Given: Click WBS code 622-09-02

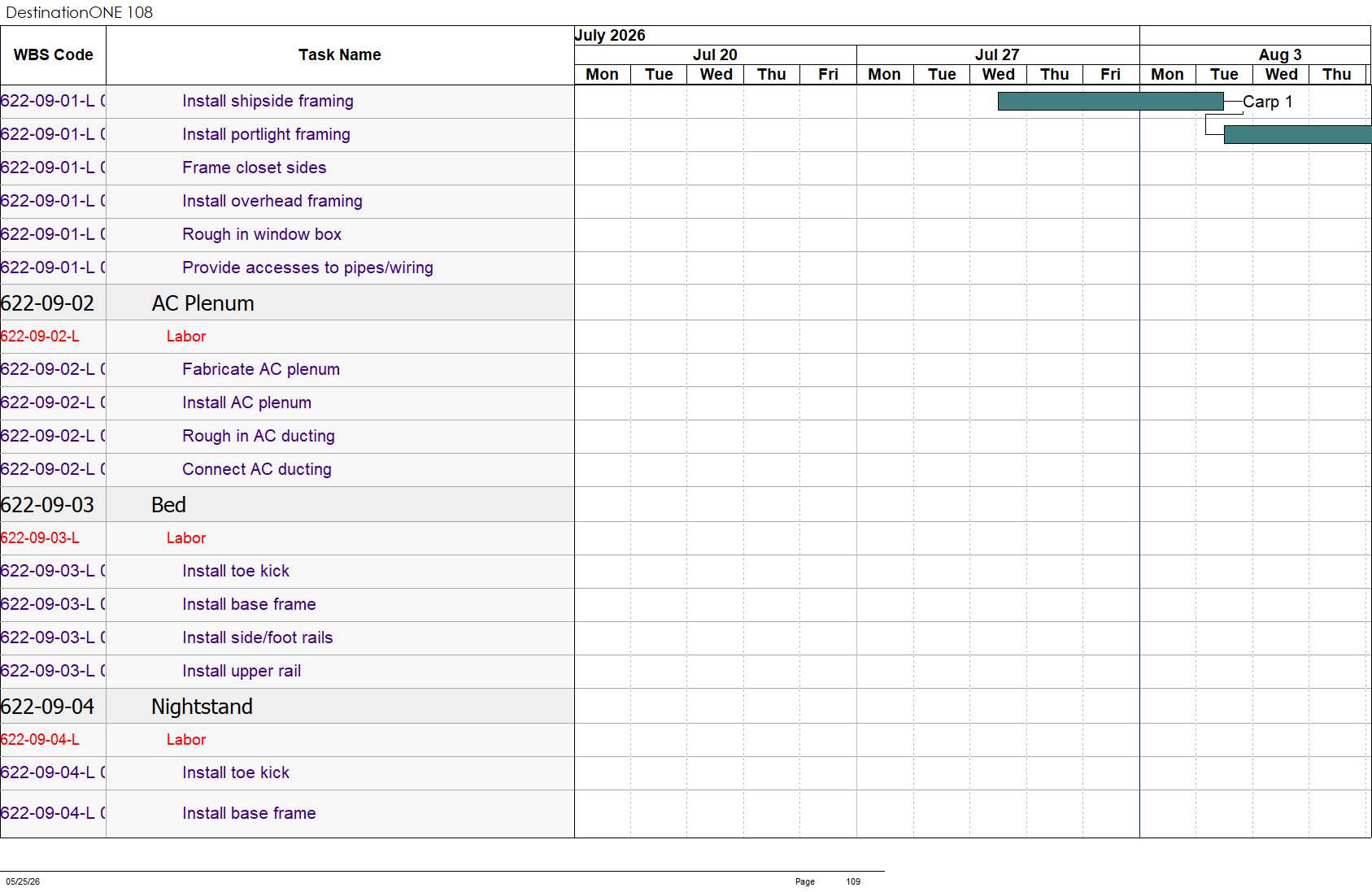Looking at the screenshot, I should (47, 303).
